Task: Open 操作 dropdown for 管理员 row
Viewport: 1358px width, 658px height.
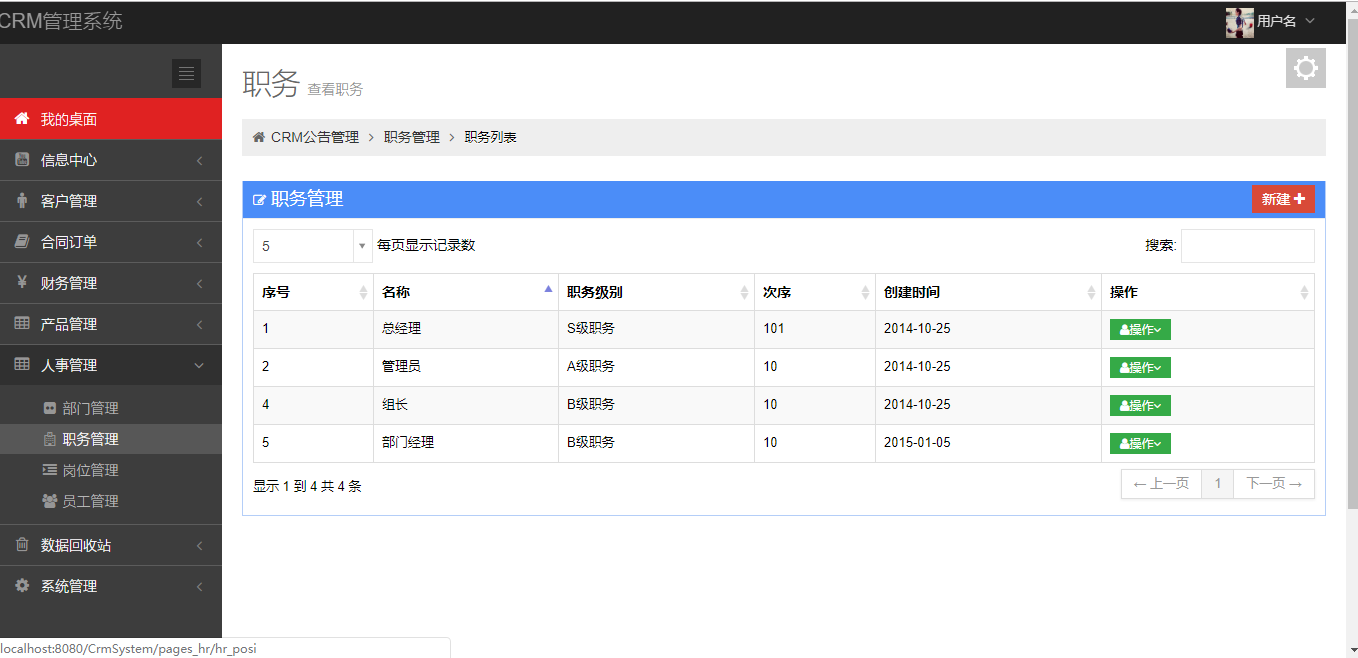Action: point(1140,367)
